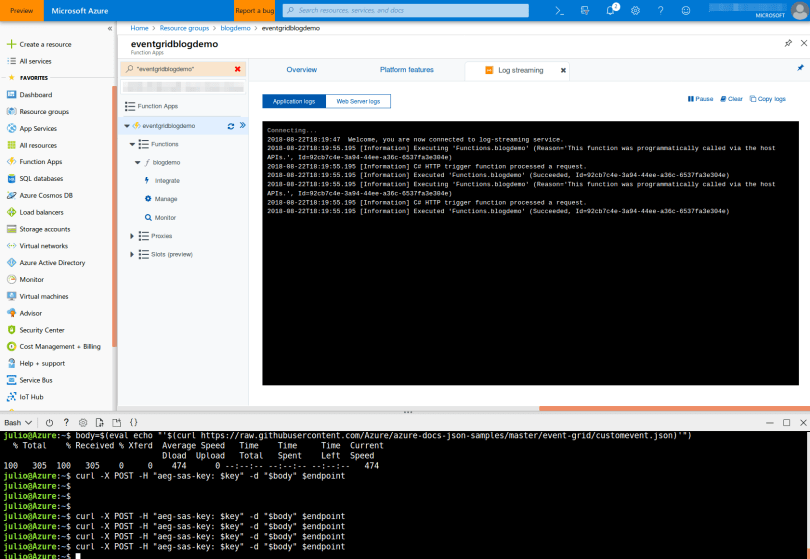Collapse the Functions tree node
The image size is (810, 559).
click(132, 144)
